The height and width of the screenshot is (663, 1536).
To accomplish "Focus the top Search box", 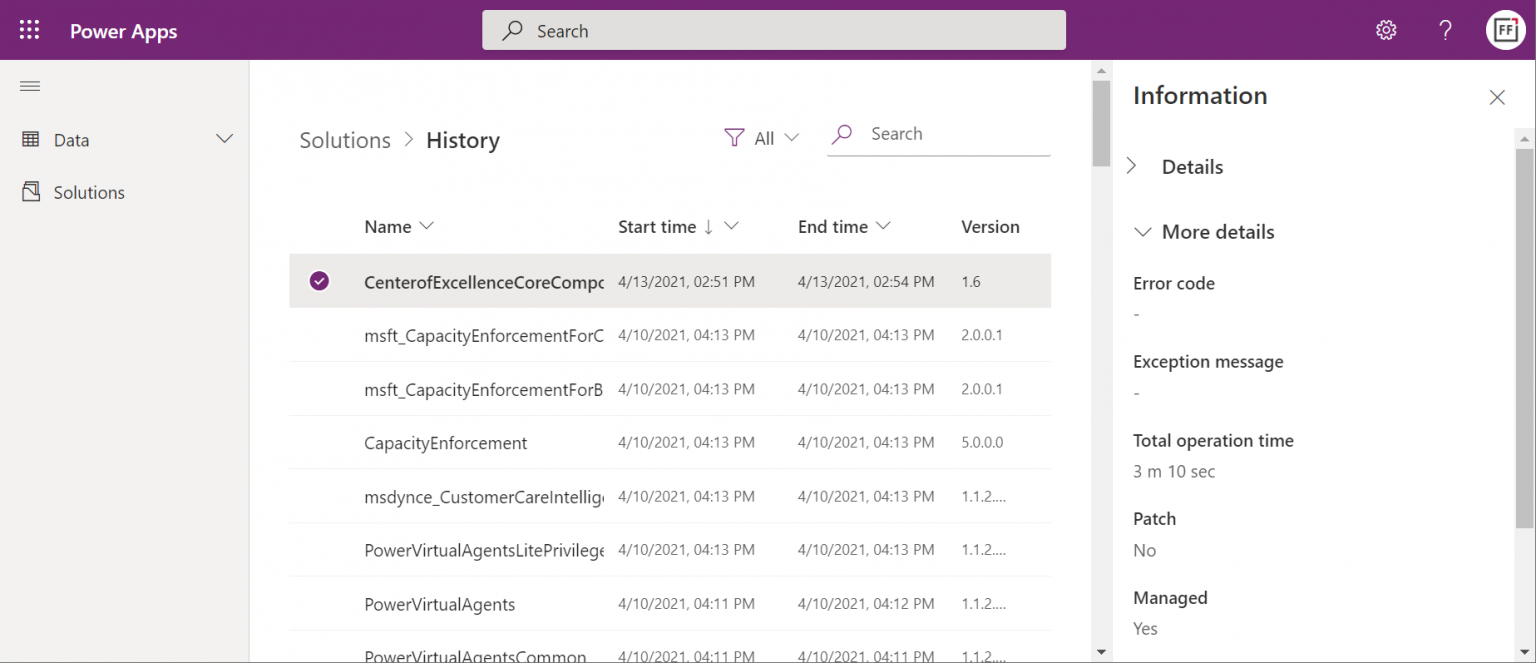I will click(774, 30).
